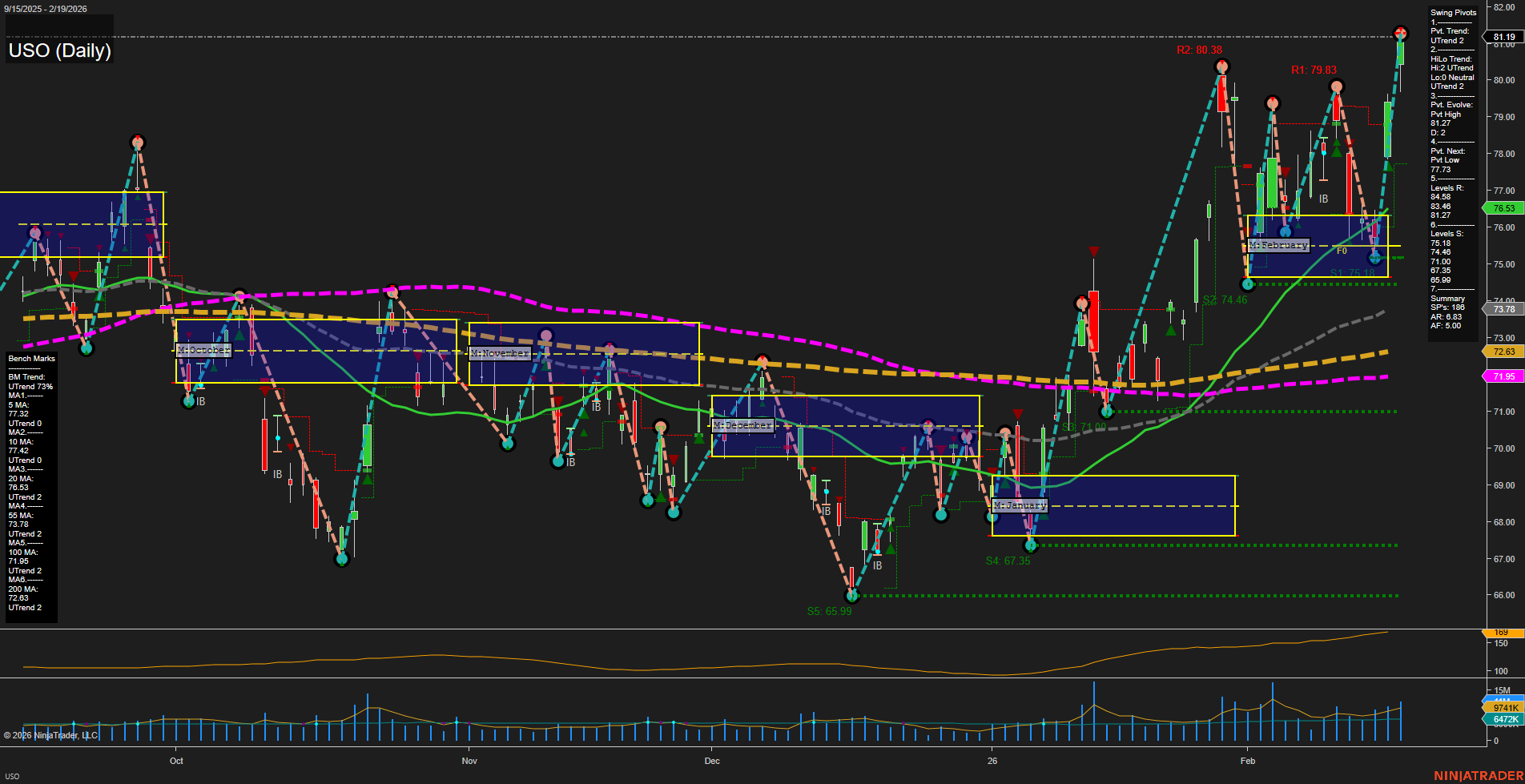Select the green 76.53 moving average price tag
The image size is (1525, 784).
click(x=1503, y=208)
